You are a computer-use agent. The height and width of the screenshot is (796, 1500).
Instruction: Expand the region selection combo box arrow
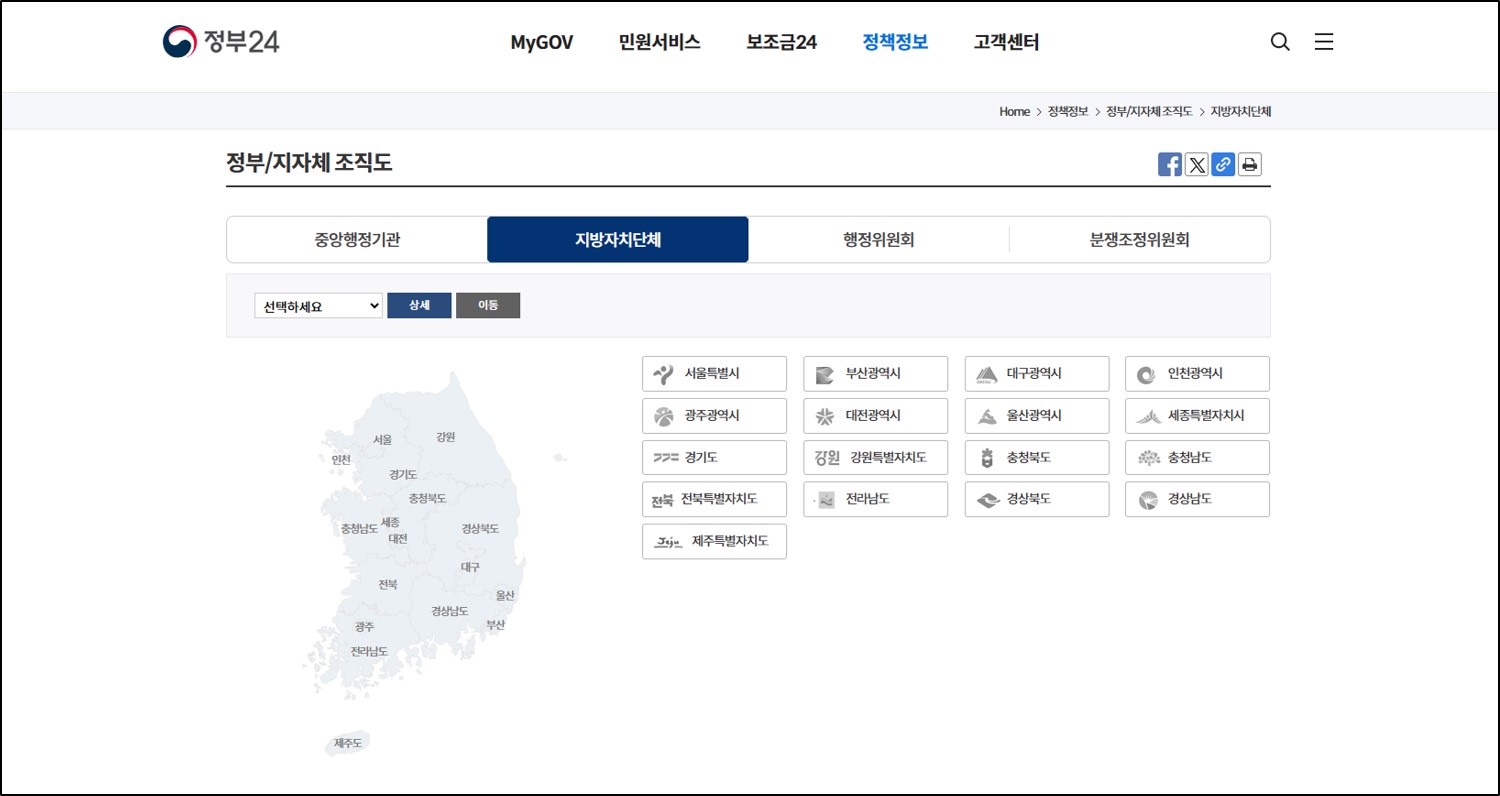(x=372, y=305)
